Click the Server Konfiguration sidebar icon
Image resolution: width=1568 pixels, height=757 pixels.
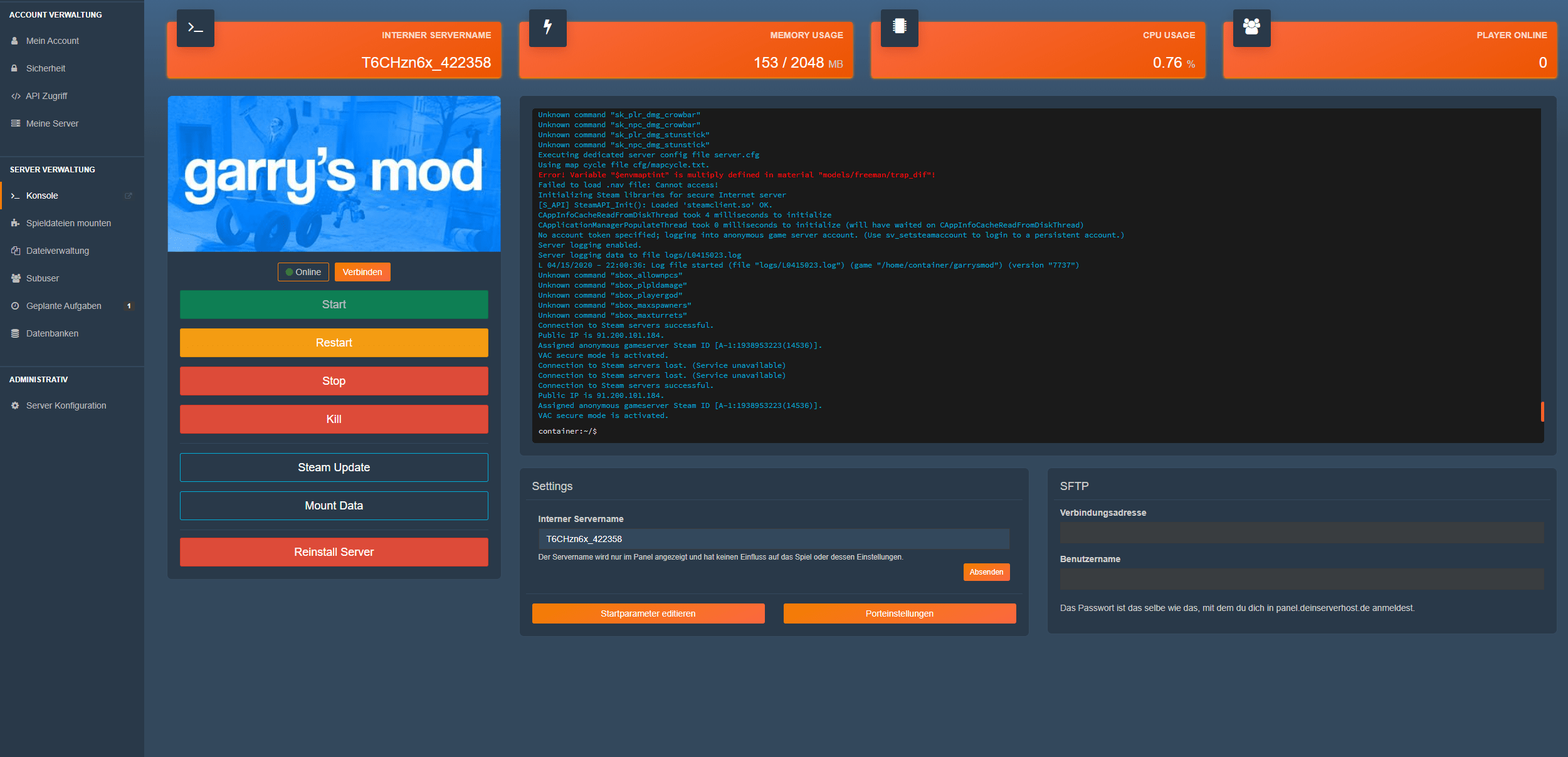coord(14,405)
